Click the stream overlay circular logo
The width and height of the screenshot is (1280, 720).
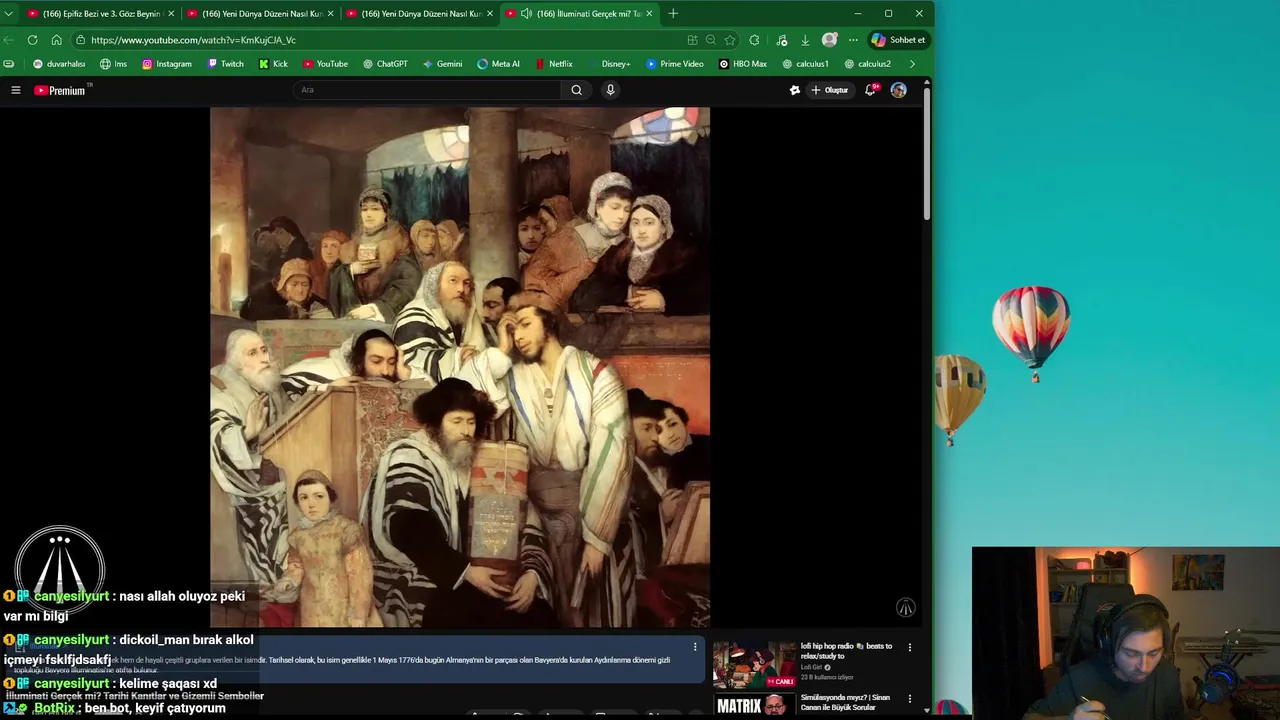pos(60,568)
